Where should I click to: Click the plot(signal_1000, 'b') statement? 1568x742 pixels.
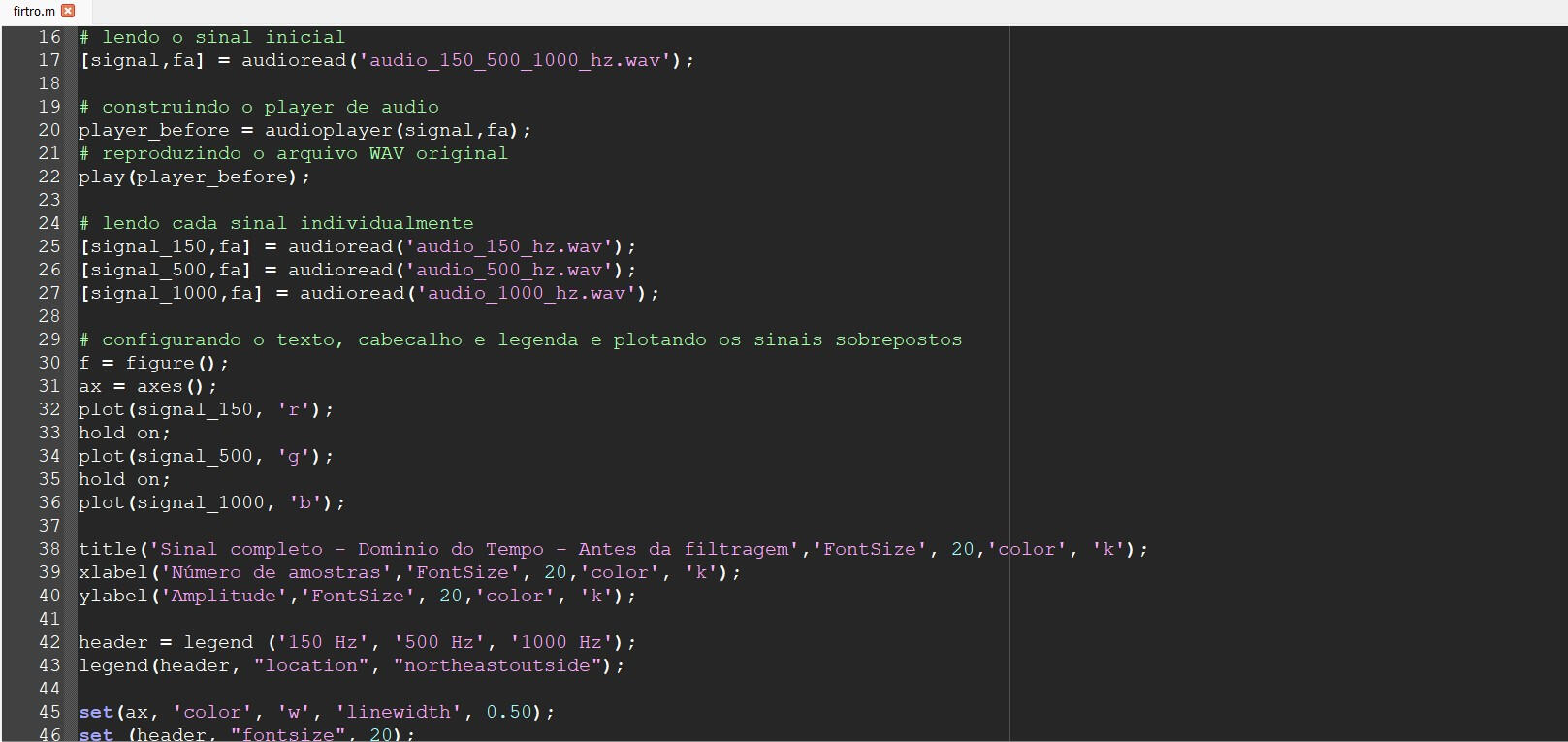210,502
